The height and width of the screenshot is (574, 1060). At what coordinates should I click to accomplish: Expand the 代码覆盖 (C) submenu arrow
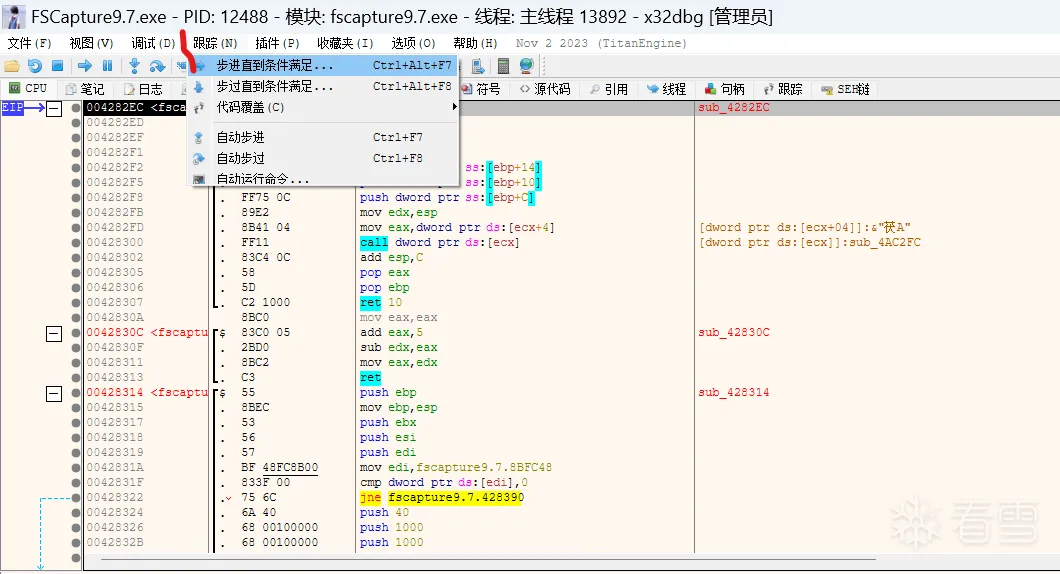[x=454, y=107]
